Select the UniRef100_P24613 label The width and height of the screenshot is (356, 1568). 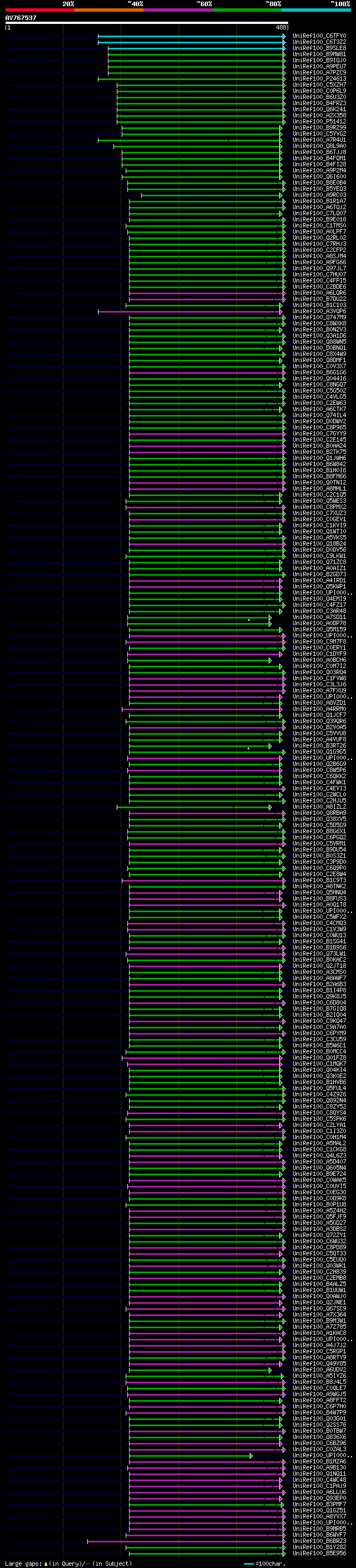pyautogui.click(x=319, y=78)
